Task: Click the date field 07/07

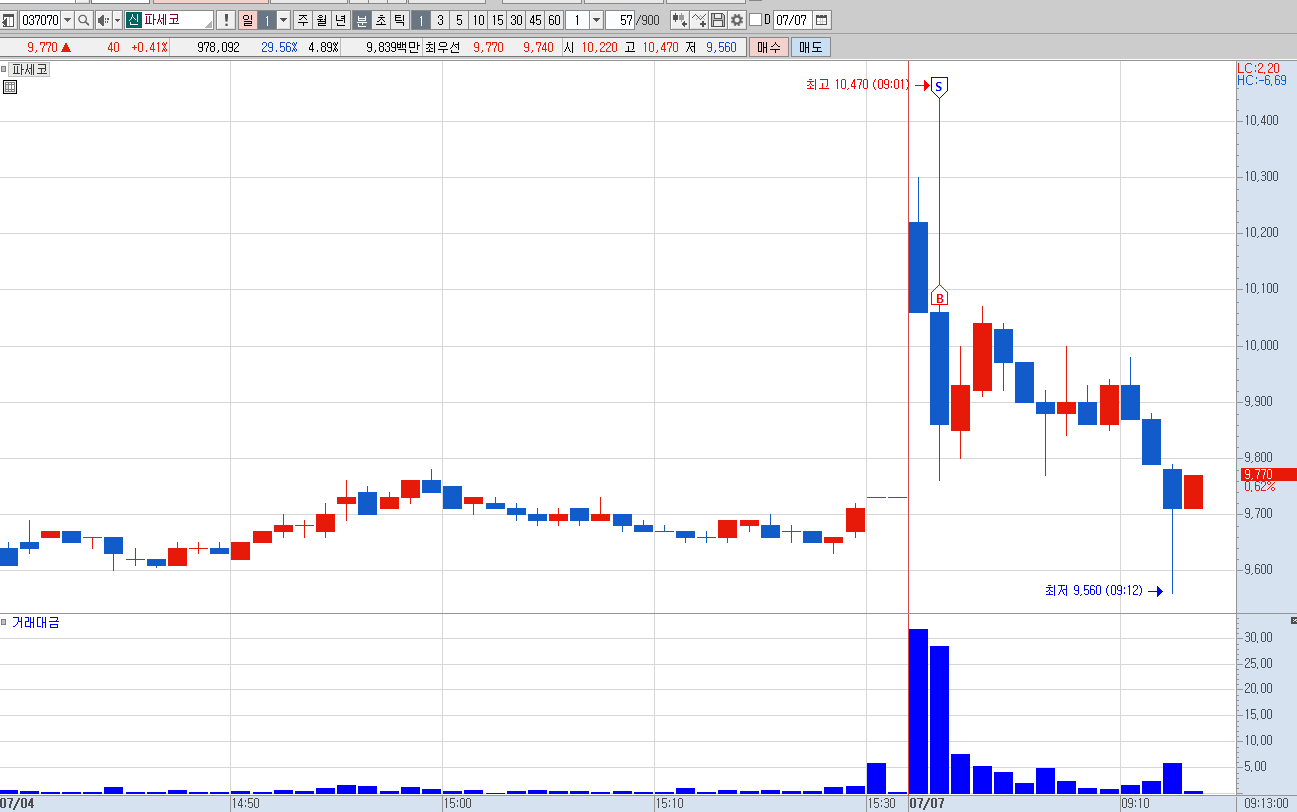Action: 792,20
